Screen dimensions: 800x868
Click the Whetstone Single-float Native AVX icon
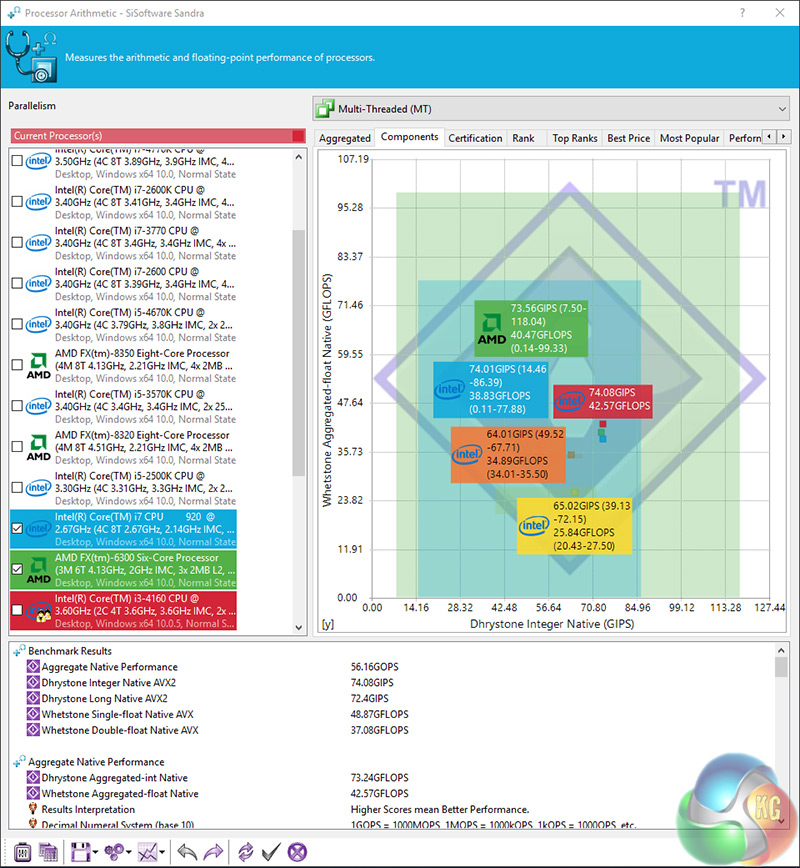pos(33,714)
